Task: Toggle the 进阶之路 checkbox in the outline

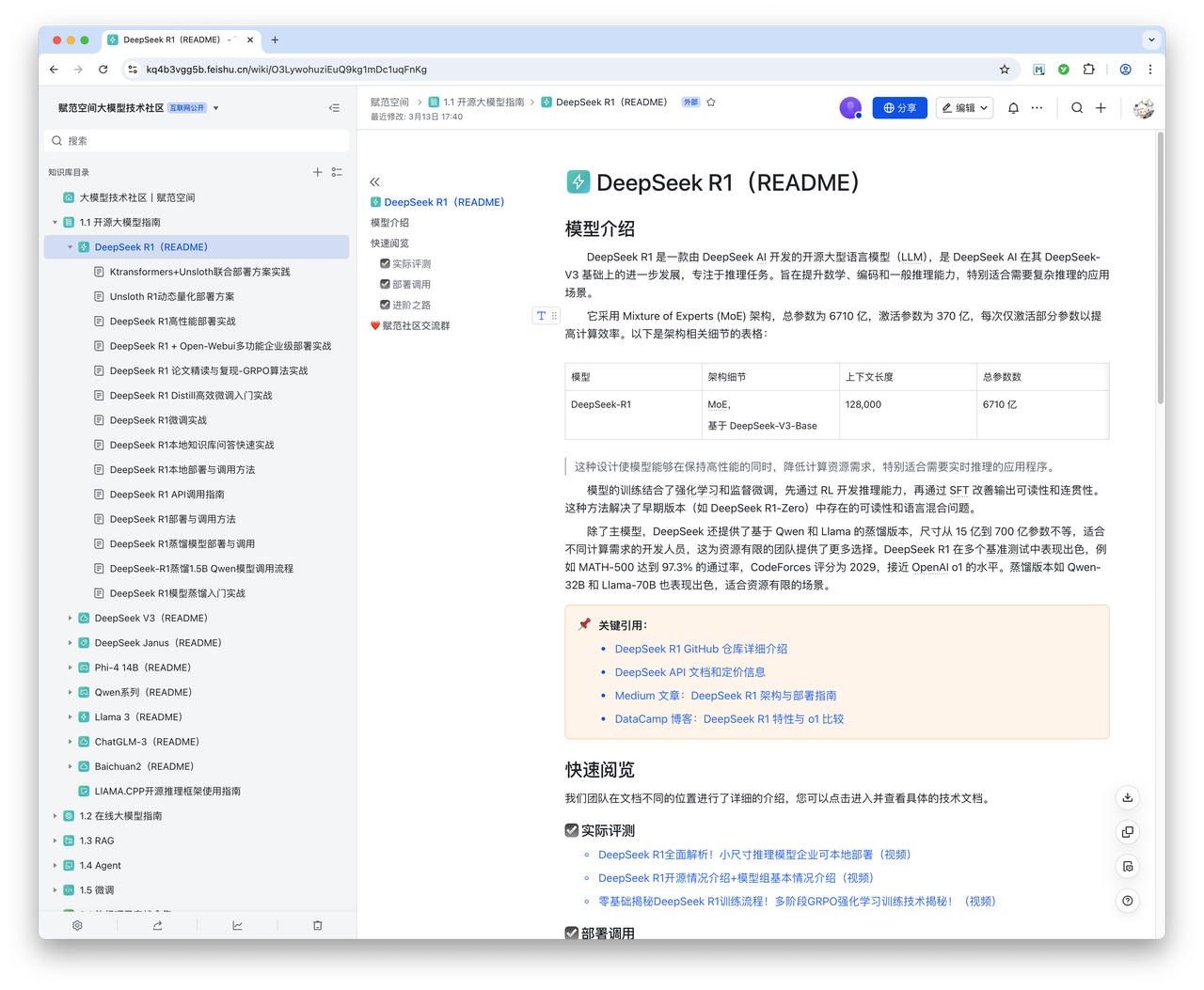Action: (x=385, y=305)
